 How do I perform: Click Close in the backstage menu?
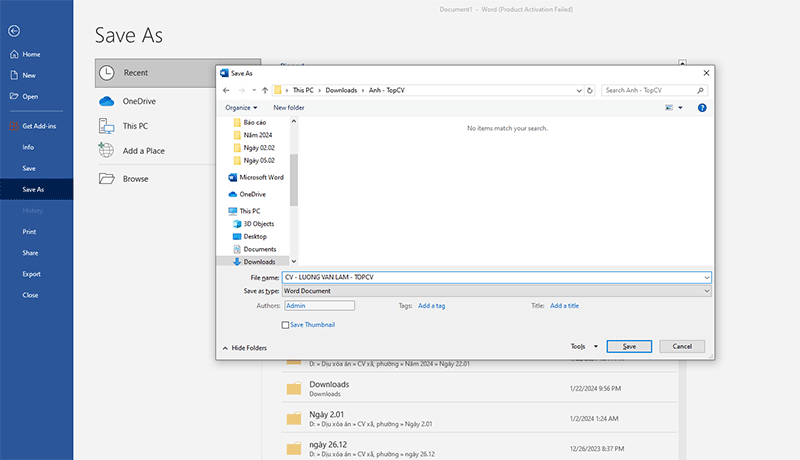pos(30,295)
